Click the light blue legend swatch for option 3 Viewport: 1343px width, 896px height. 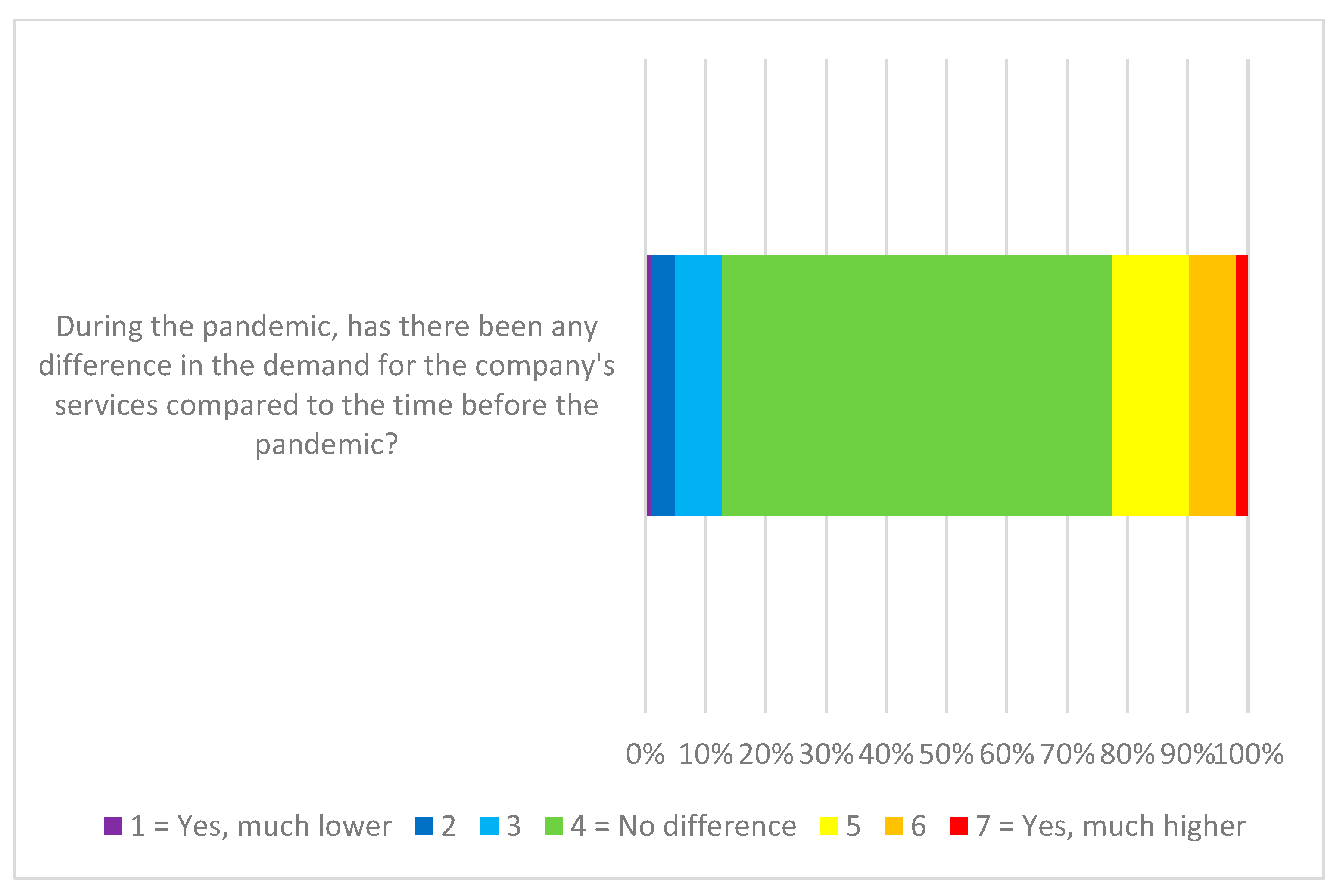click(489, 826)
